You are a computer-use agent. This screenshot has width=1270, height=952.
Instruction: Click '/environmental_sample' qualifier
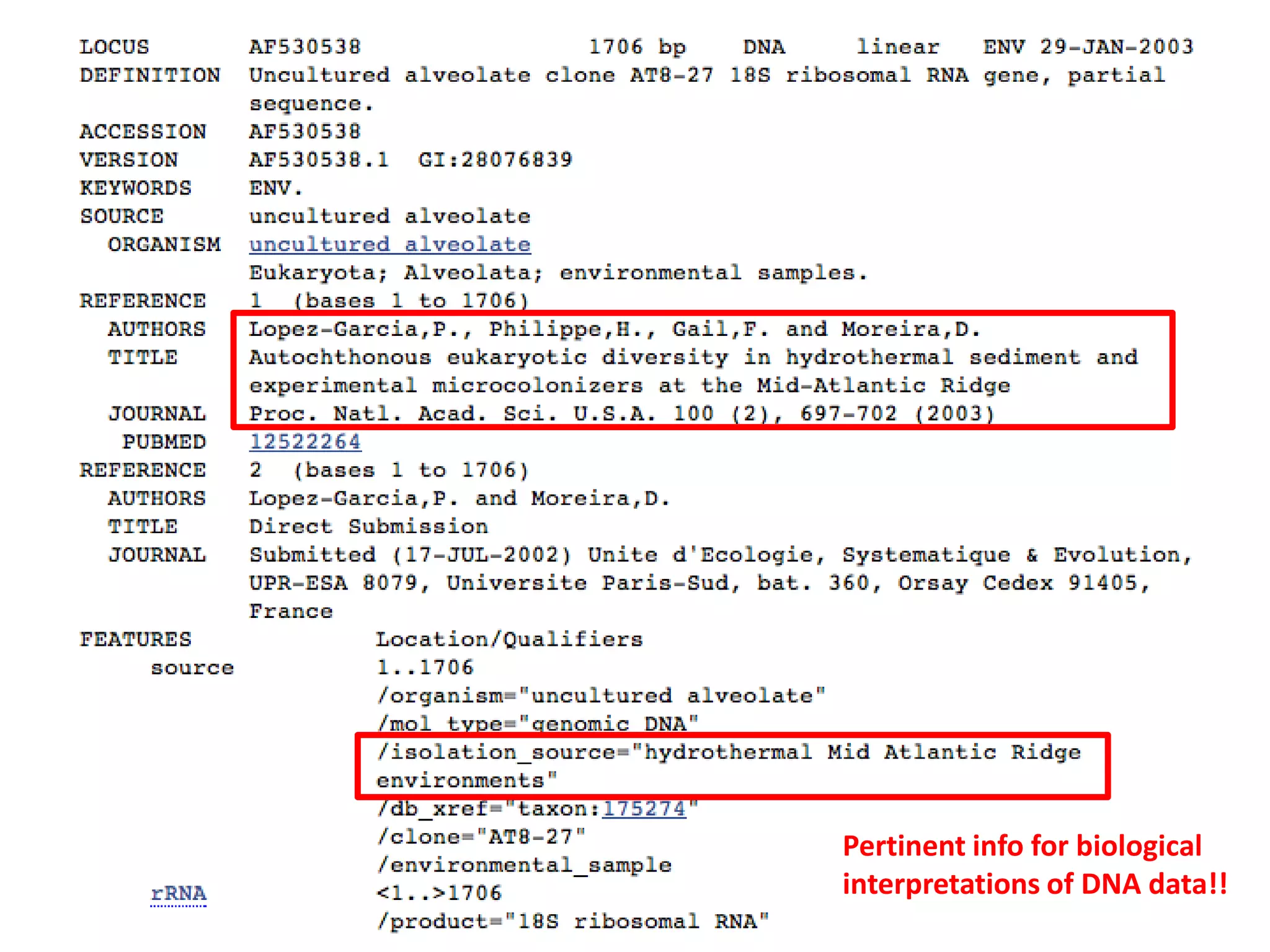pyautogui.click(x=523, y=865)
